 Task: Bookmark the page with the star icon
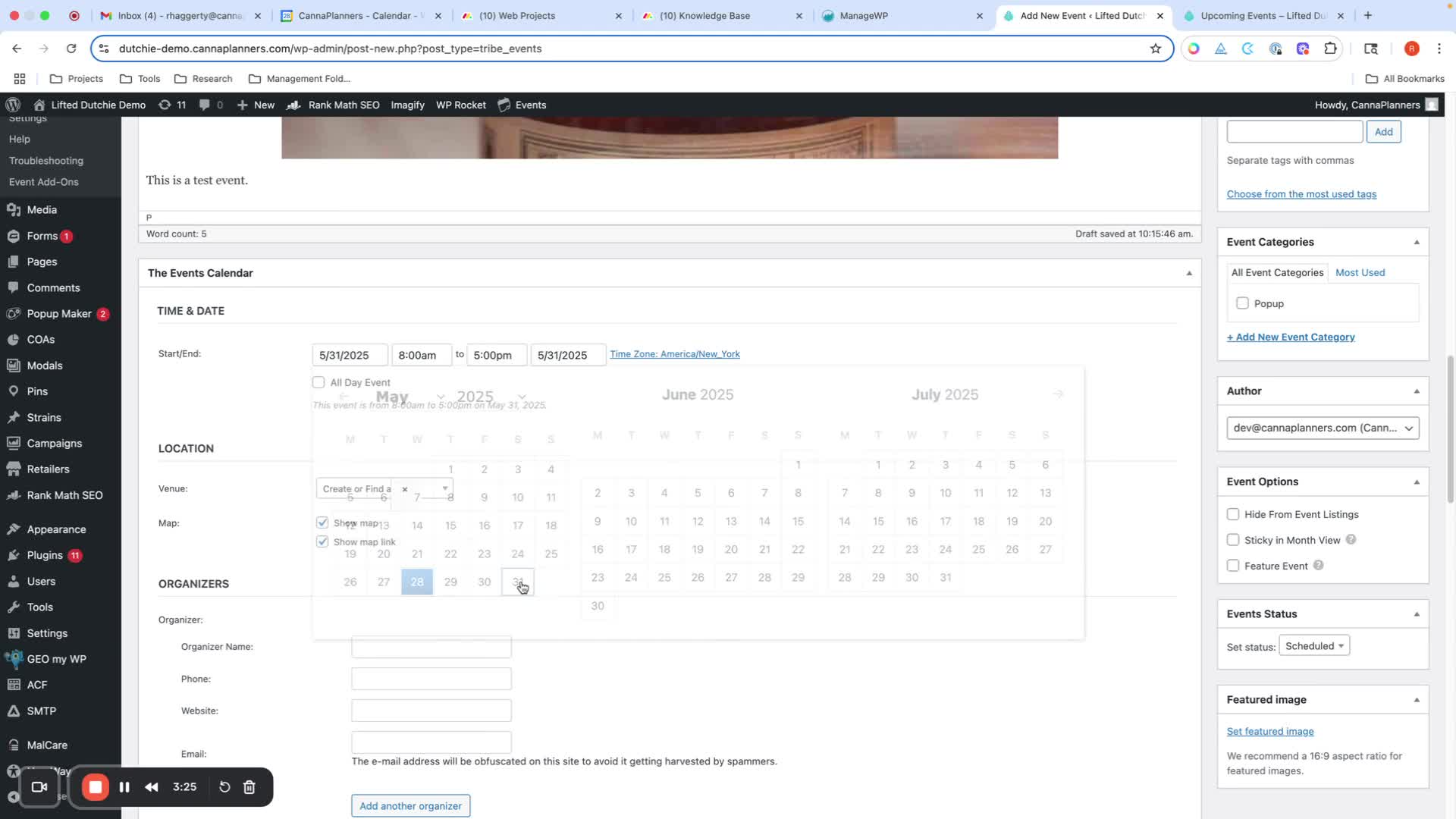[x=1155, y=49]
